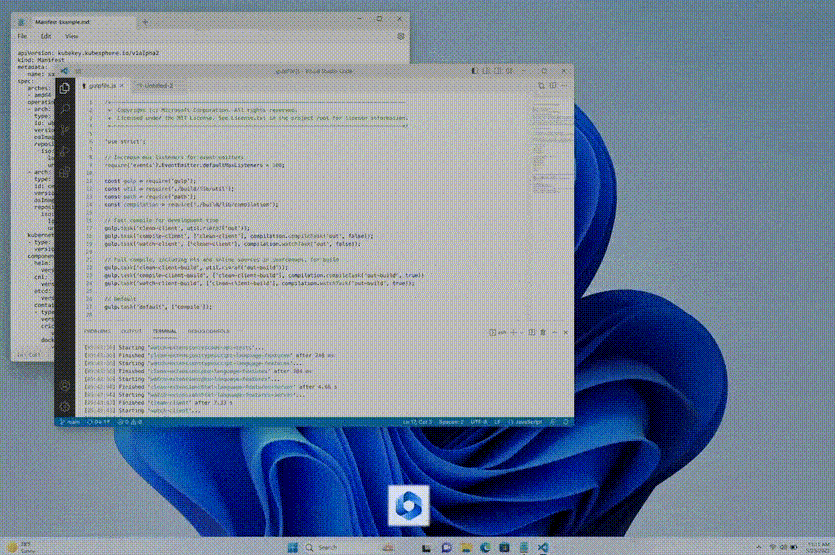Open the Explorer view in VS Code activity bar
Viewport: 835px width, 555px height.
64,88
